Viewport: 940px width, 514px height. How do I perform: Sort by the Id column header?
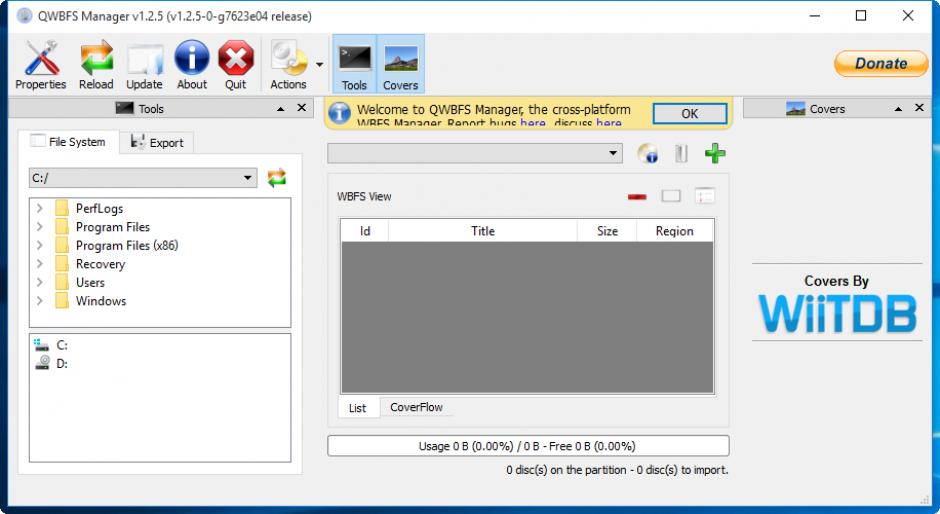tap(365, 231)
